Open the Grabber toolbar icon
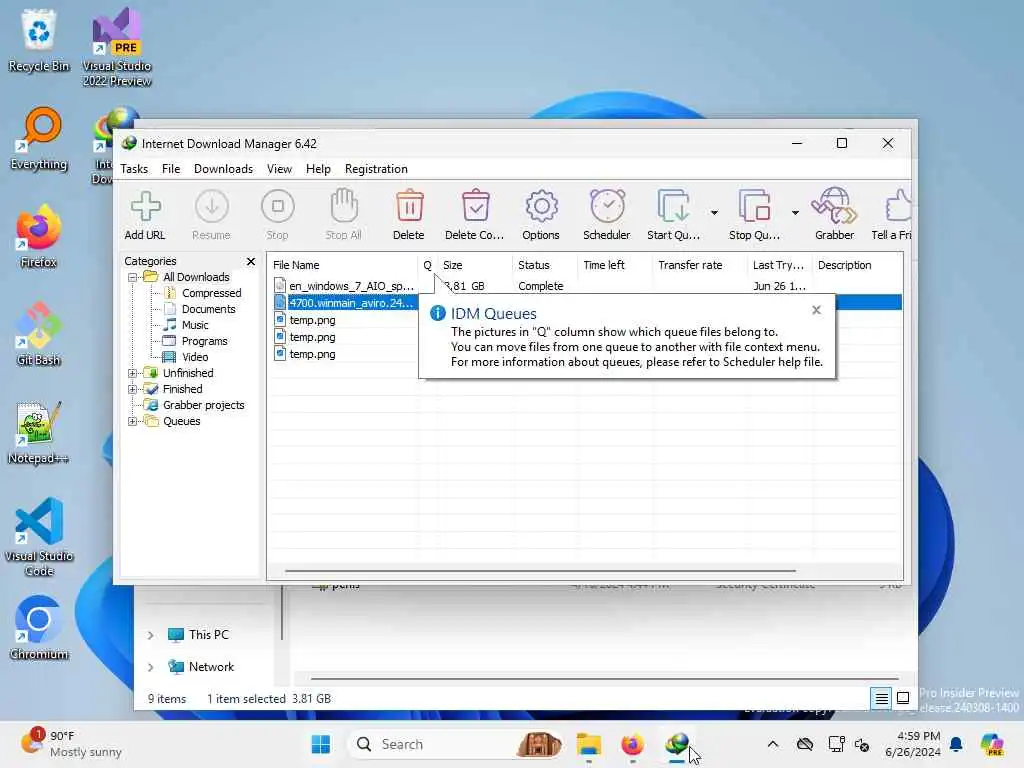1024x768 pixels. click(x=835, y=216)
